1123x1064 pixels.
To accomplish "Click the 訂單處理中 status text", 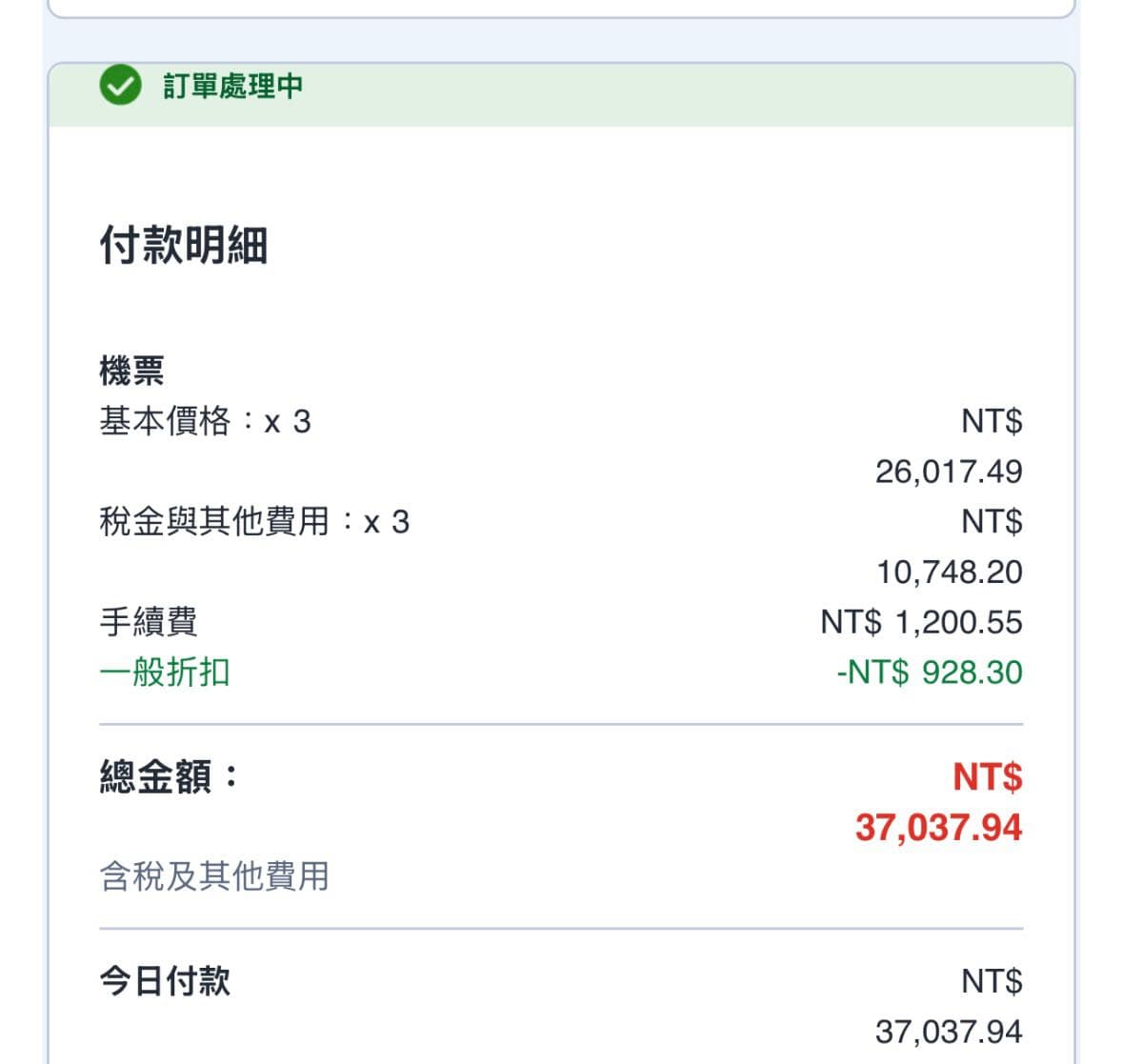I will tap(232, 86).
